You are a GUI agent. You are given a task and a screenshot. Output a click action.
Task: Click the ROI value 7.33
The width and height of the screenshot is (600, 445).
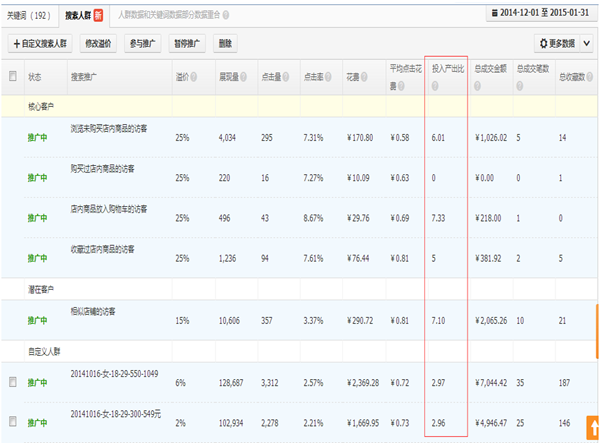pos(438,218)
